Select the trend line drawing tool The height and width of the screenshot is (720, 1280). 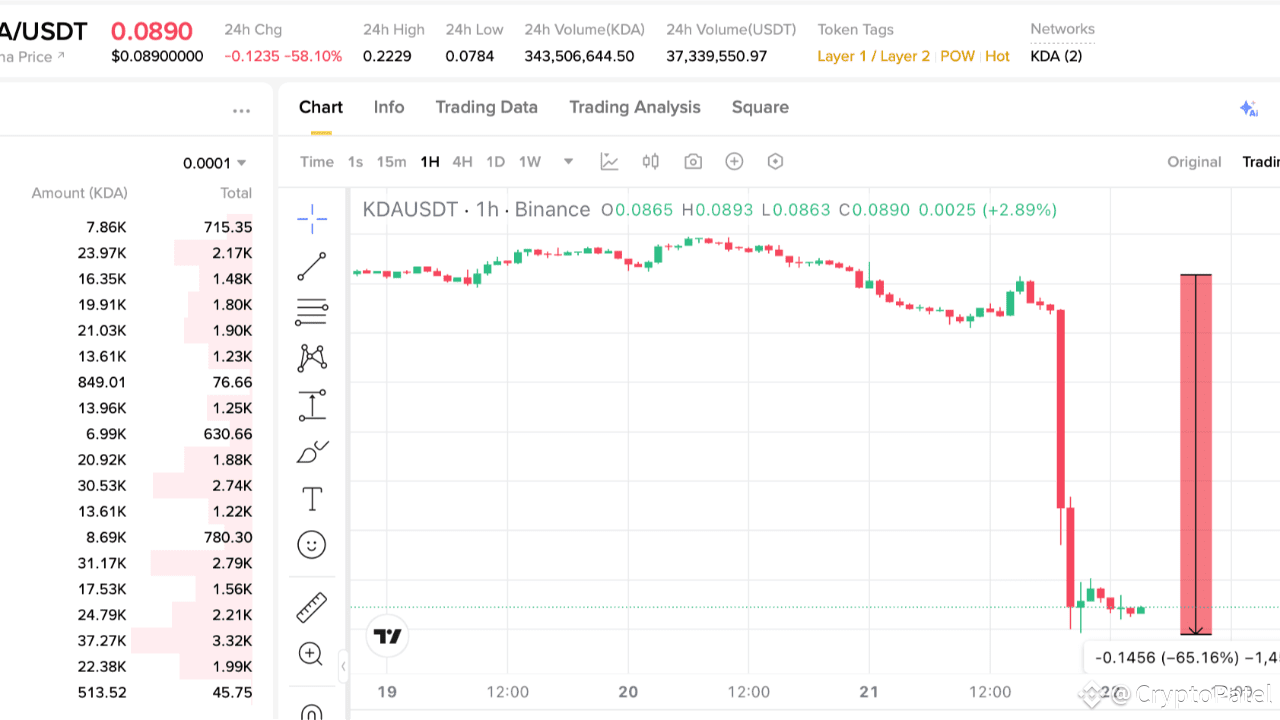312,266
